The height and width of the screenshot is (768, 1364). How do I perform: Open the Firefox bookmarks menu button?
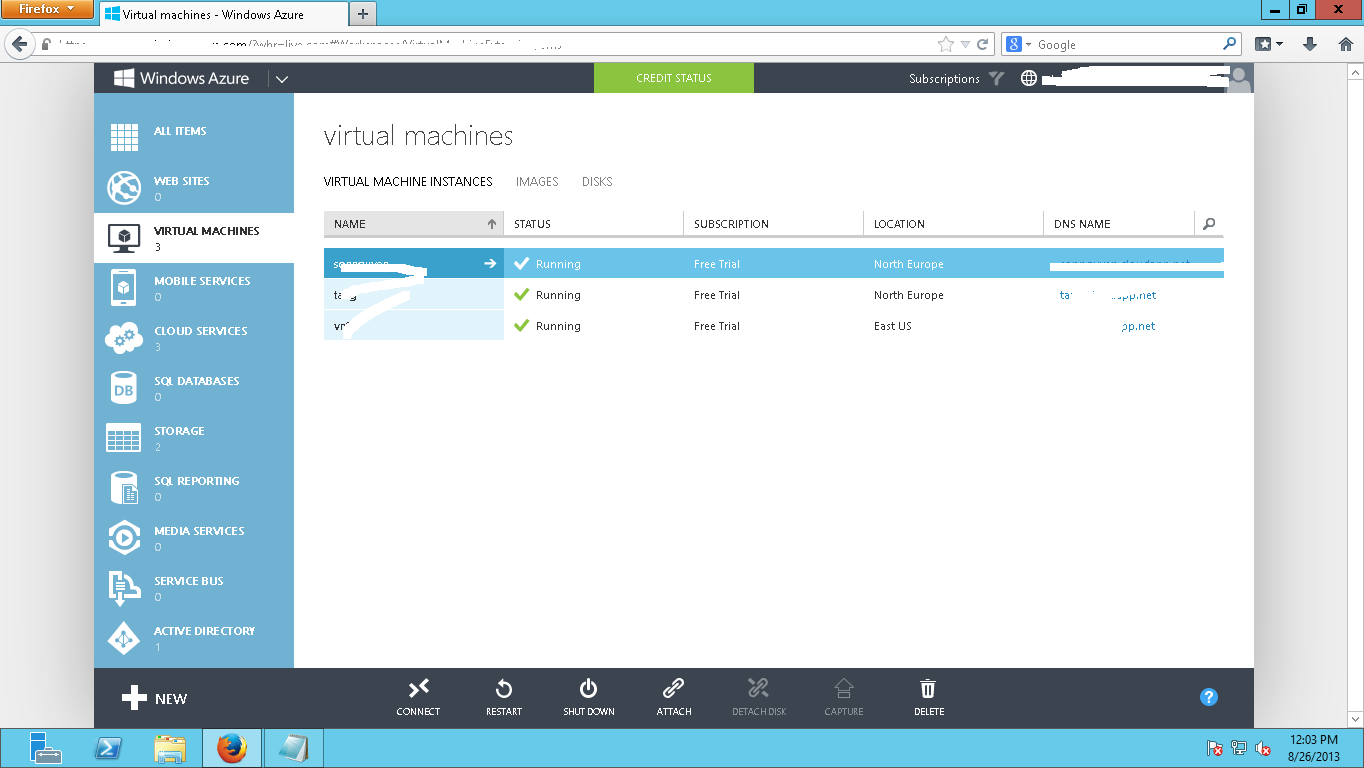click(x=1269, y=44)
